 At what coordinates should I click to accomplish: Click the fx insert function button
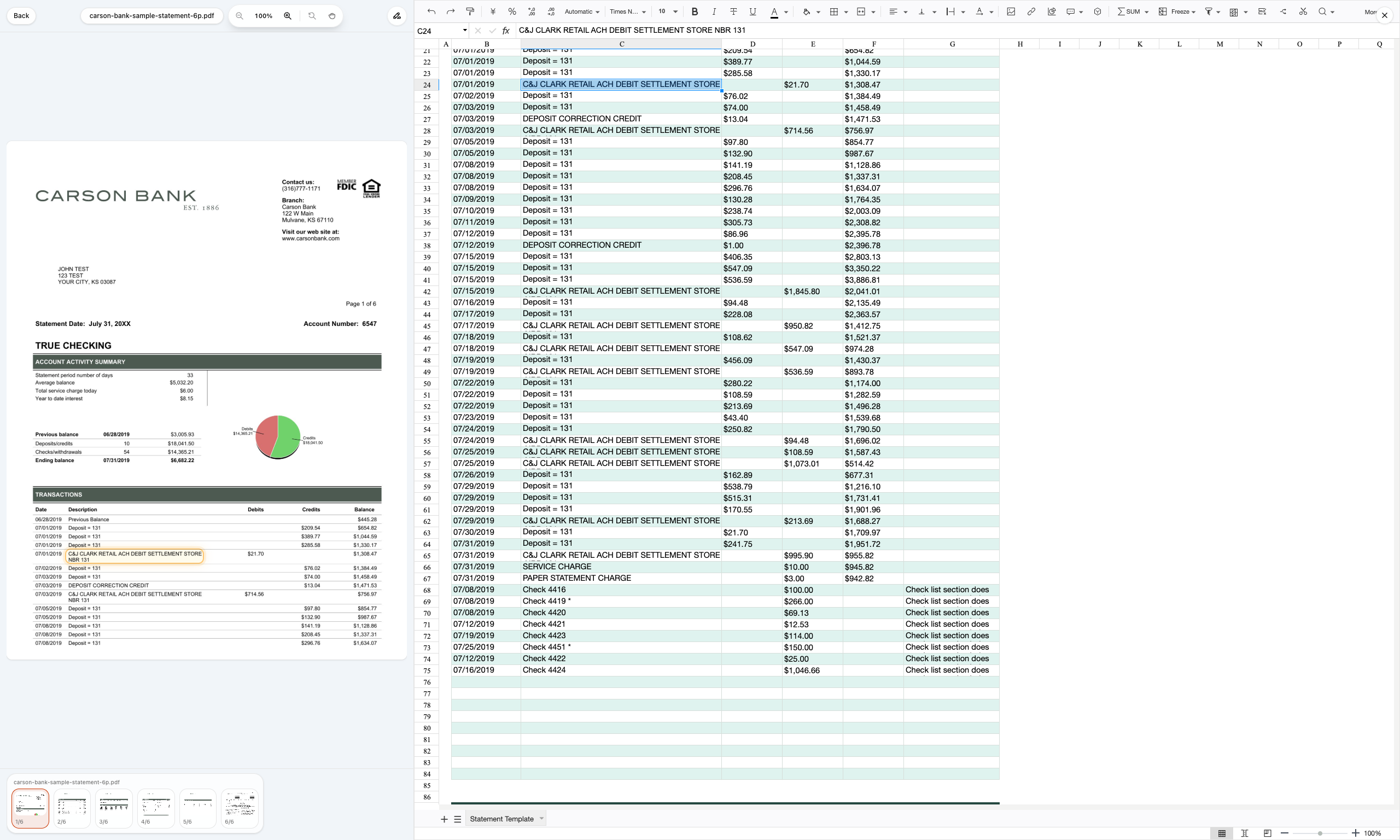point(506,31)
